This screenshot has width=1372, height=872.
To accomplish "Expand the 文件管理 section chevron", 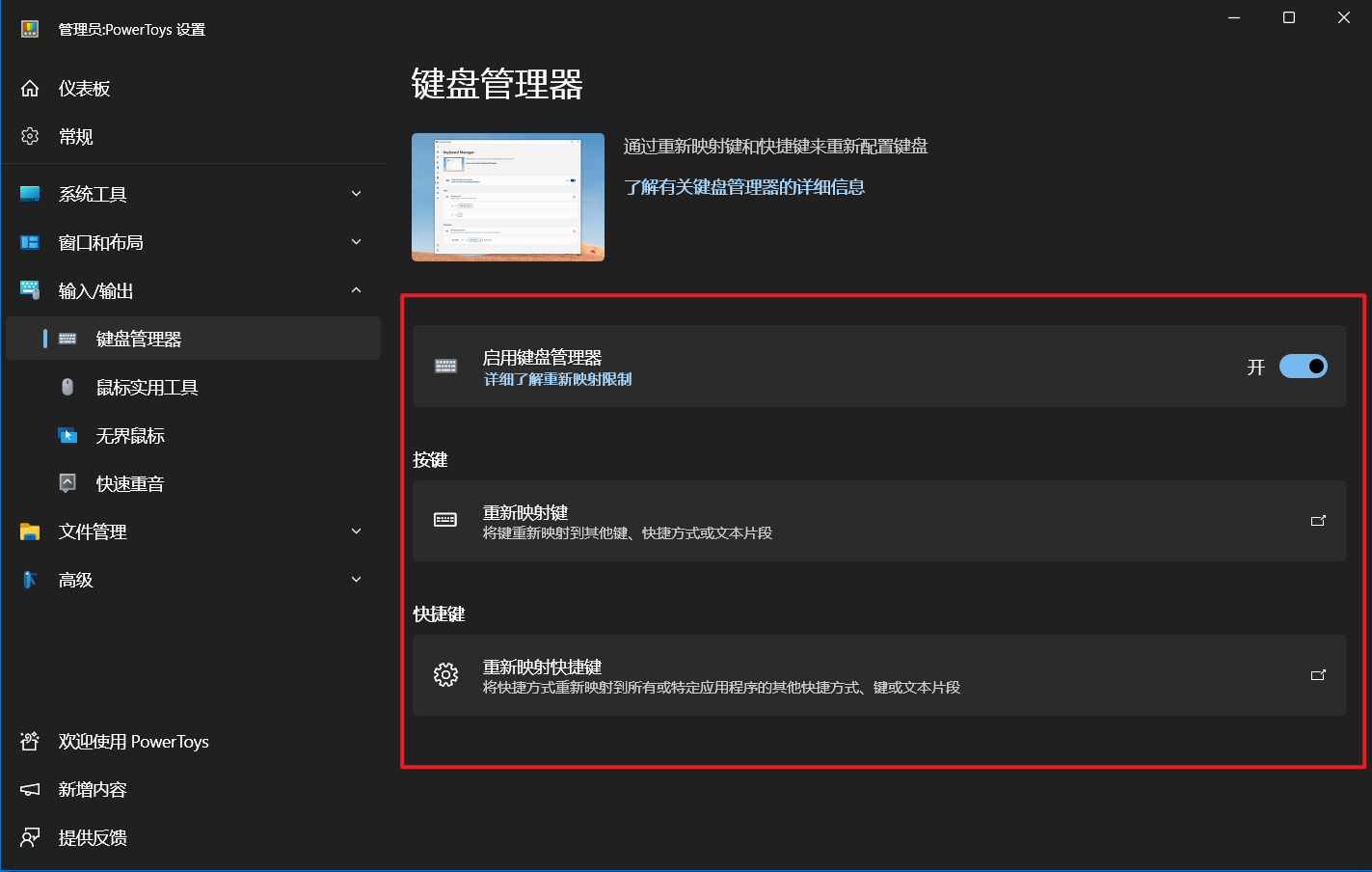I will coord(356,531).
